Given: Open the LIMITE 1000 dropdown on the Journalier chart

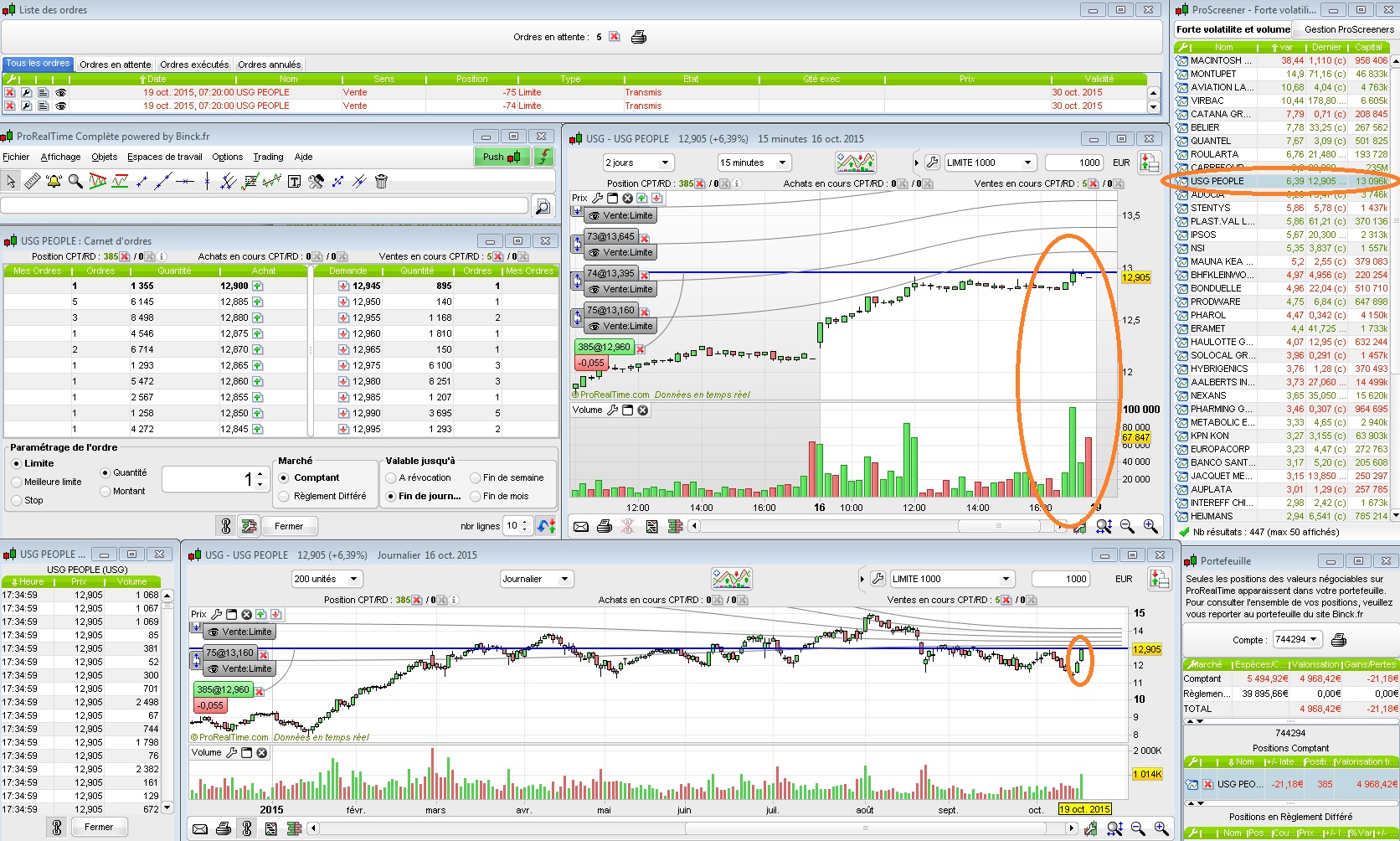Looking at the screenshot, I should point(953,579).
